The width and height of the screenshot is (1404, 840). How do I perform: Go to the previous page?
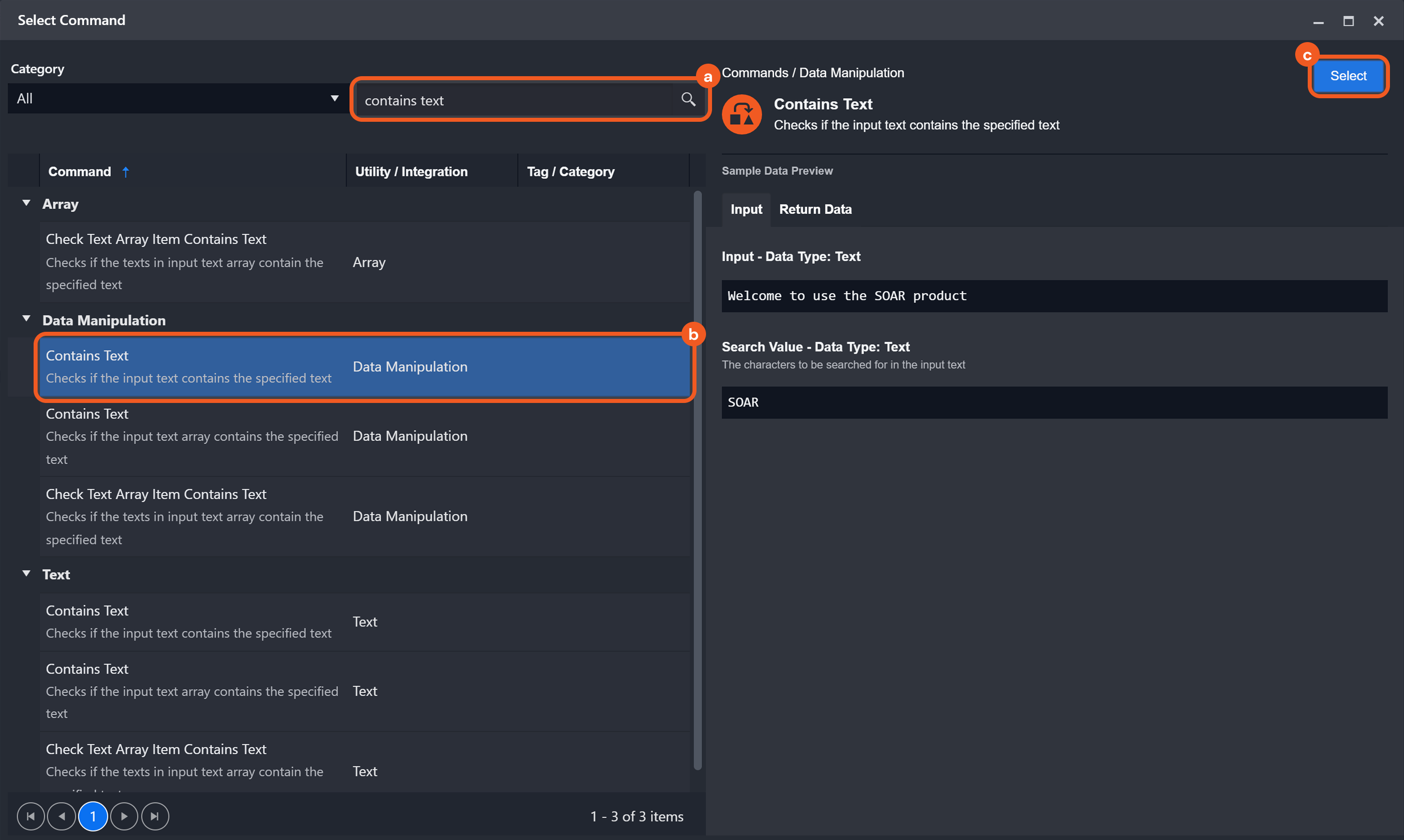[62, 816]
